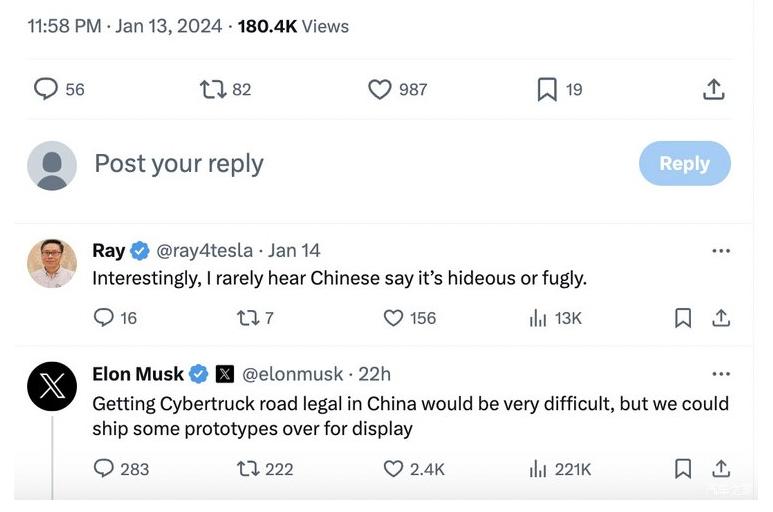Repost Ray's tweet
The height and width of the screenshot is (512, 773).
[x=246, y=318]
